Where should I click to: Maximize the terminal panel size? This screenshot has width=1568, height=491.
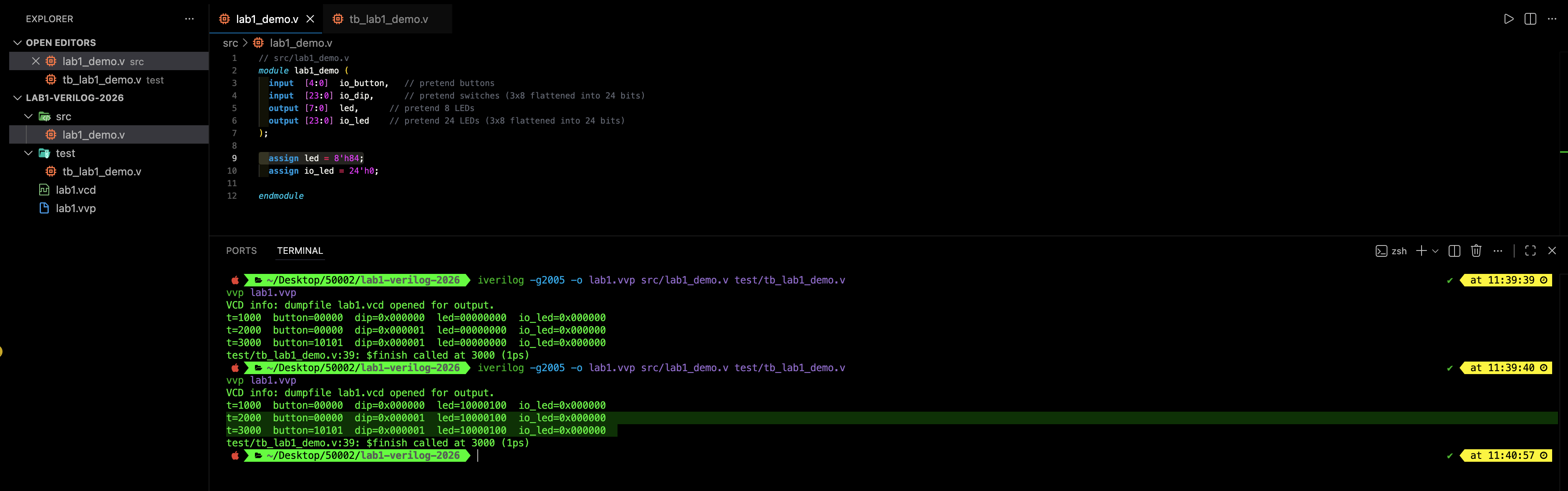tap(1530, 251)
